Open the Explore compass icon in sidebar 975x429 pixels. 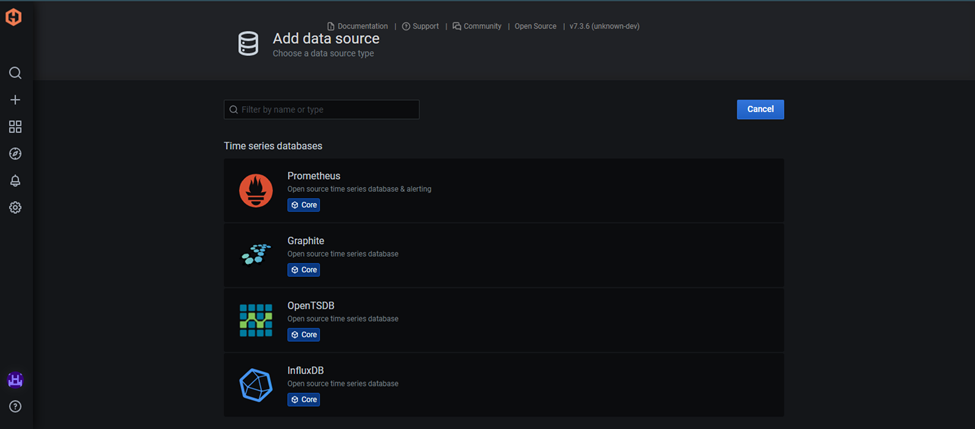tap(16, 154)
